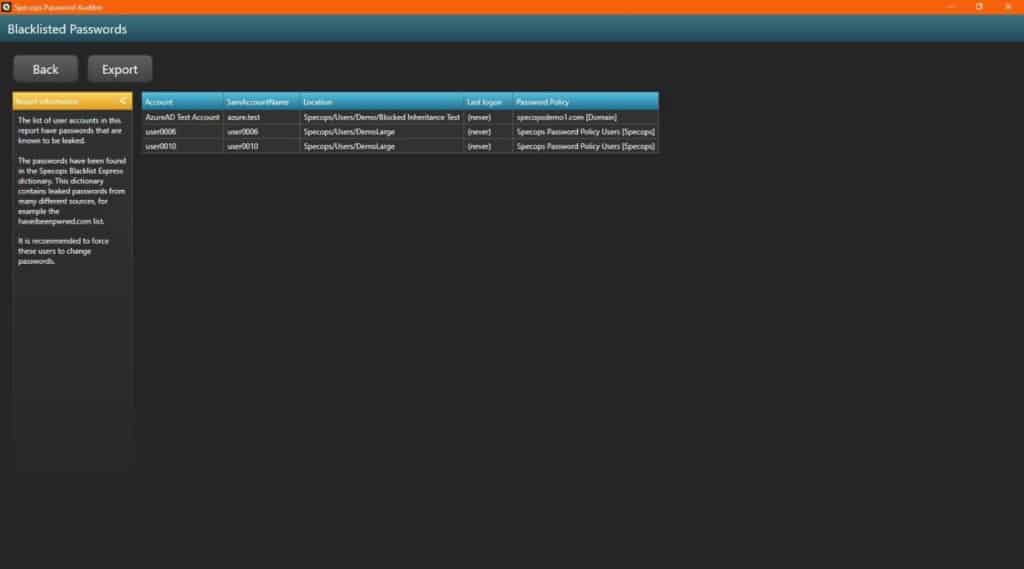Click the Export button
The image size is (1024, 569).
(x=120, y=69)
